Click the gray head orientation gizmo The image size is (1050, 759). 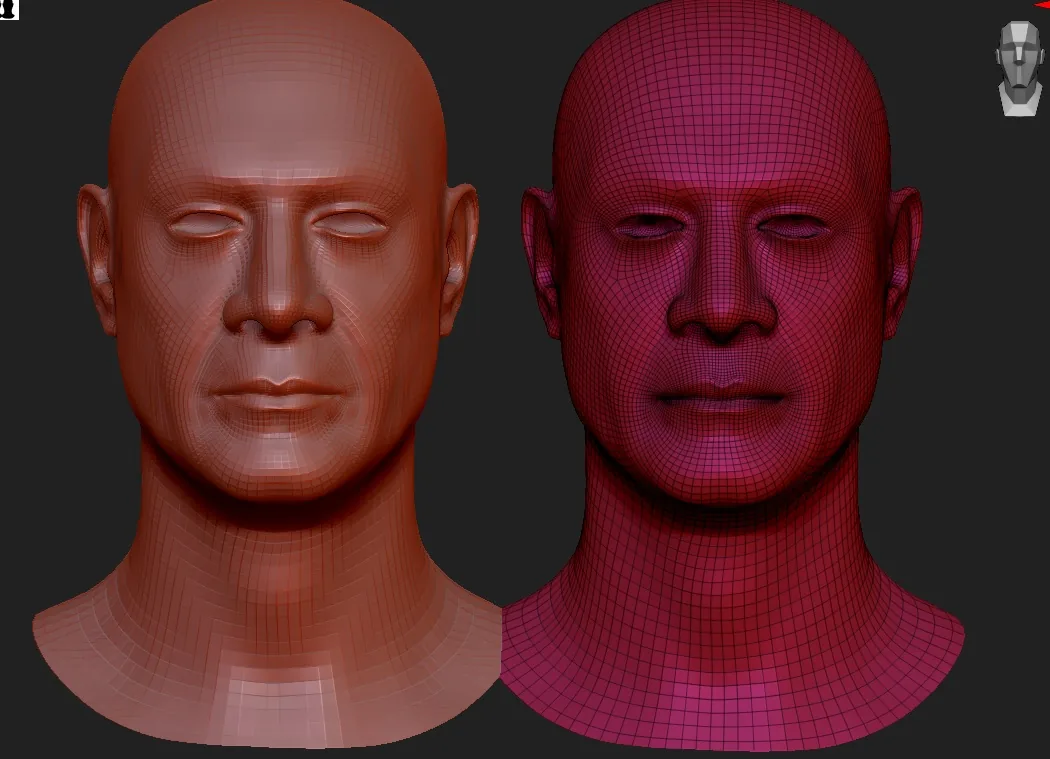[1020, 68]
